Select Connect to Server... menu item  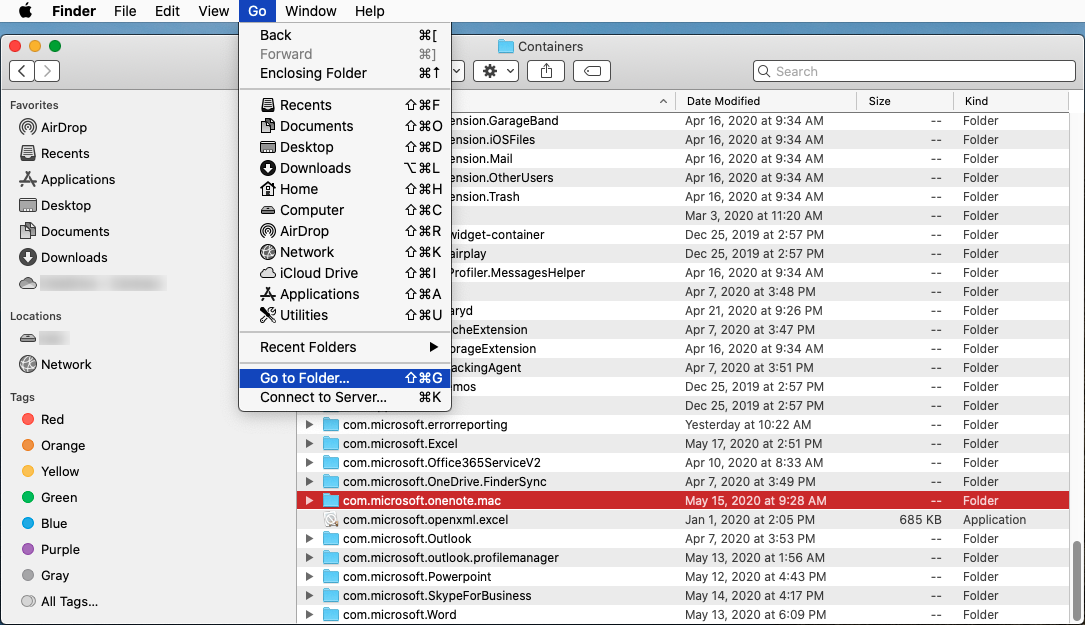pos(345,397)
